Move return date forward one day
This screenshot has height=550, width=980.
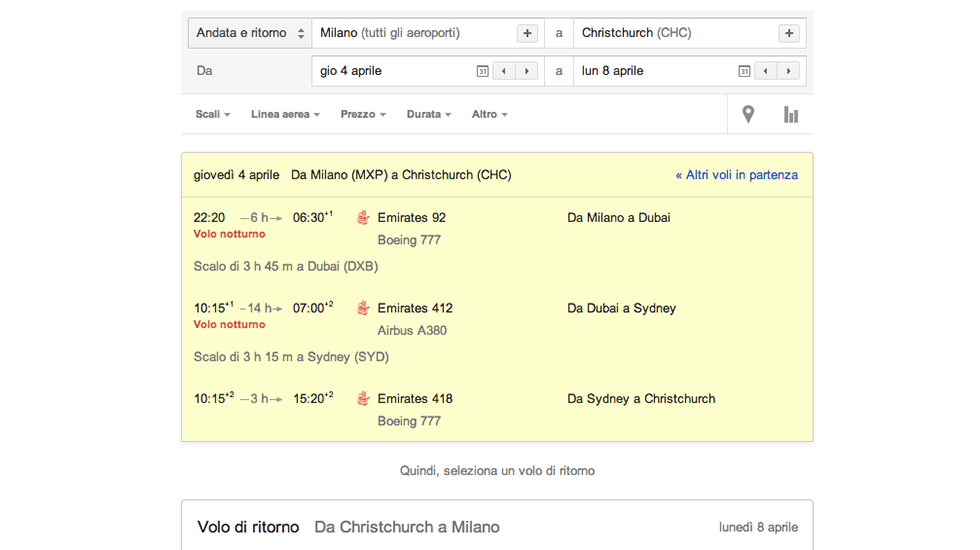(789, 71)
